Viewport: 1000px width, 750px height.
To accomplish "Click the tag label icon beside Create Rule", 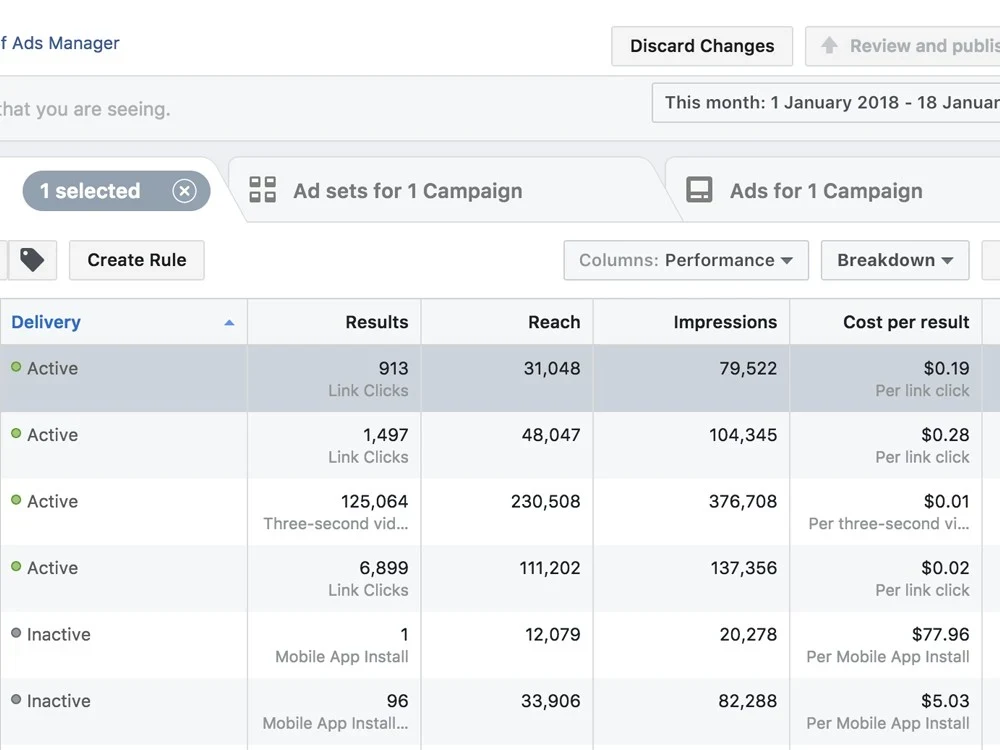I will coord(31,260).
